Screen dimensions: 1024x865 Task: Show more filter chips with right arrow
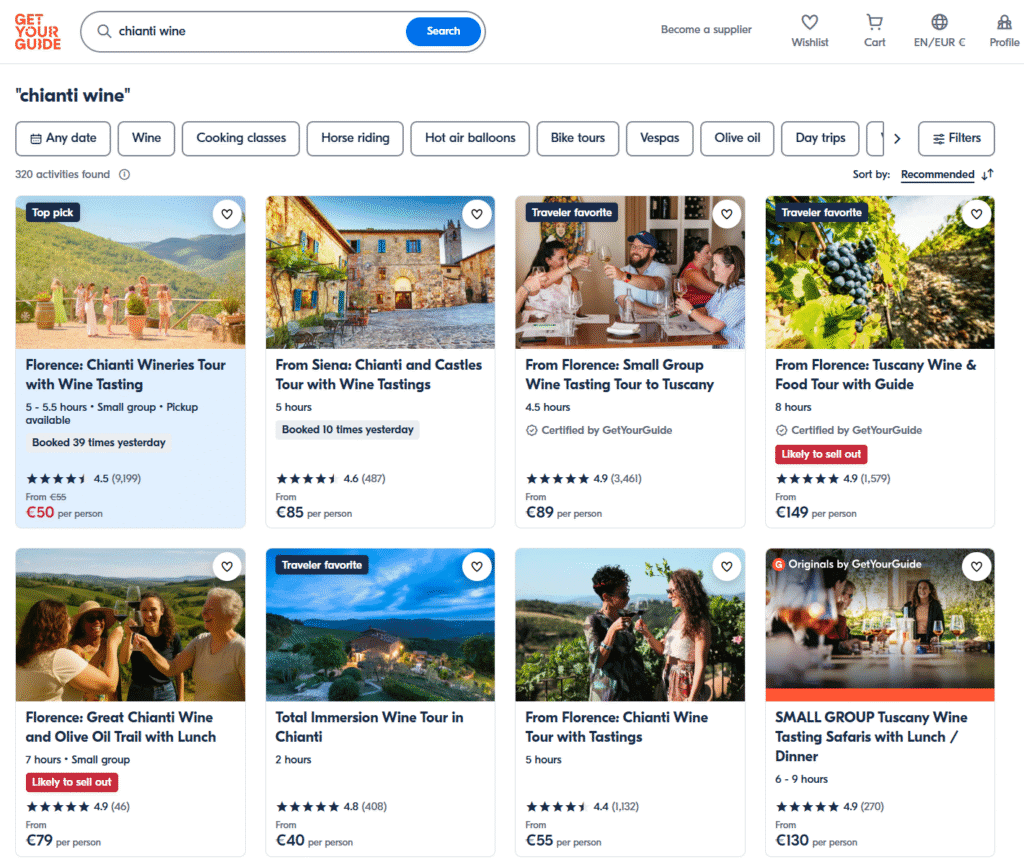(897, 138)
